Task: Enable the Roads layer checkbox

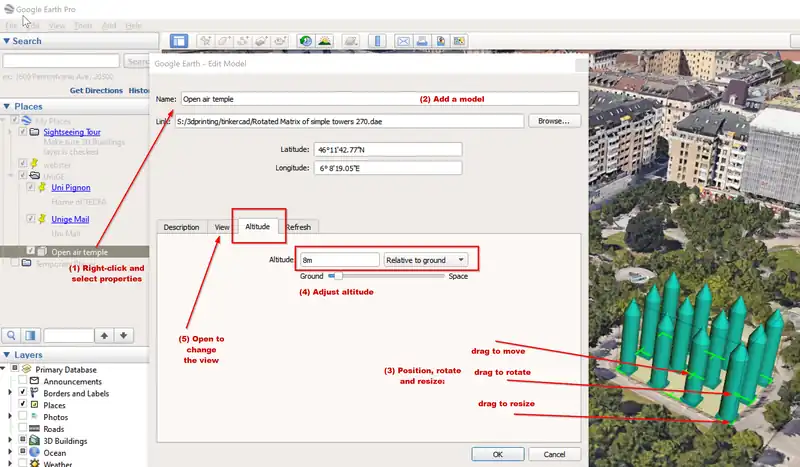Action: click(x=23, y=429)
